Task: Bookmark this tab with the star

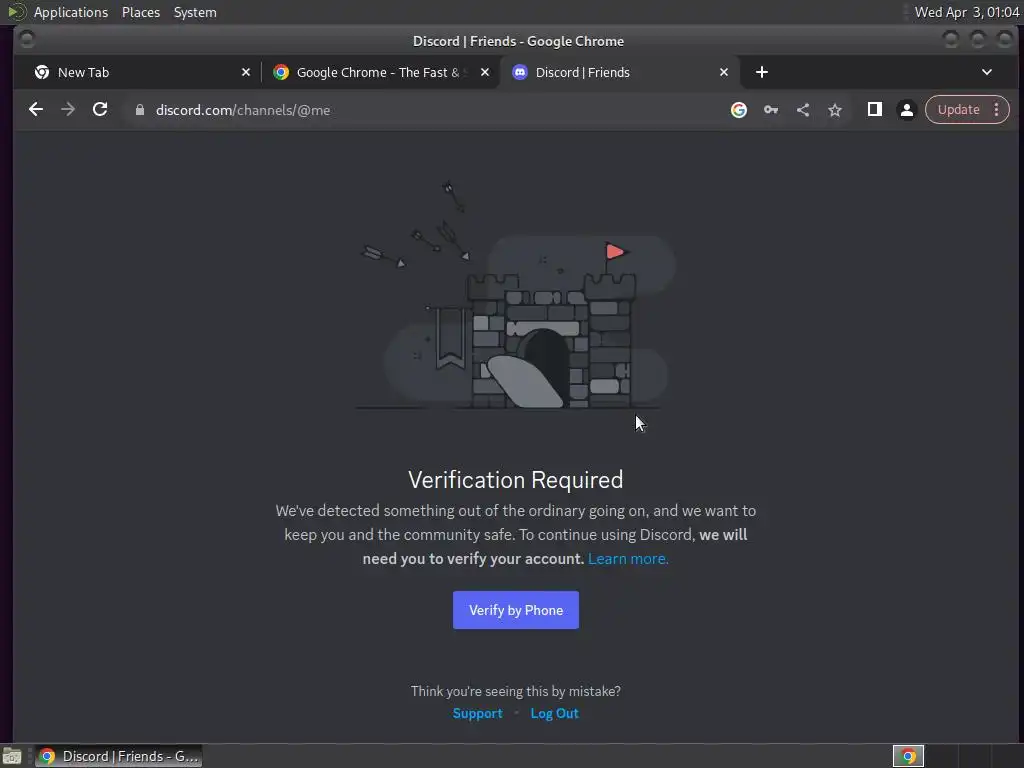Action: pos(835,110)
